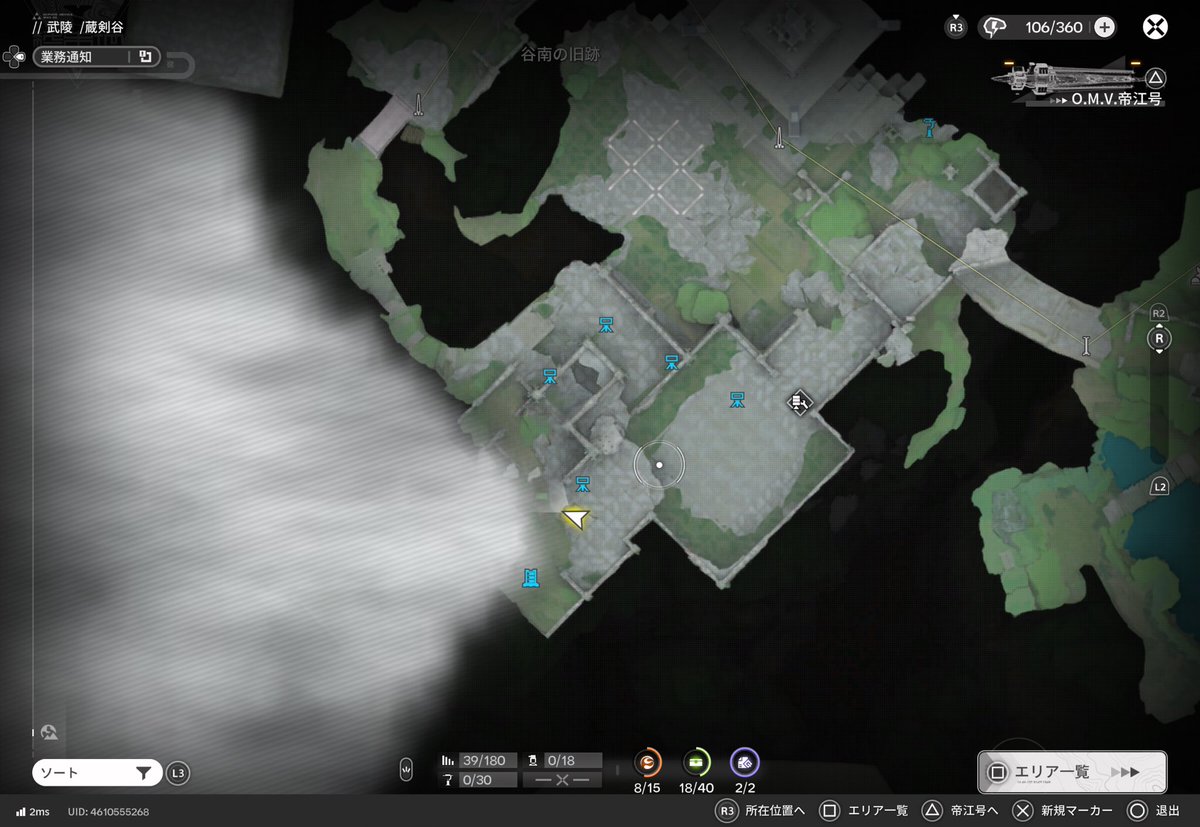This screenshot has width=1200, height=827.
Task: Click the 0/30 counter
Action: [x=479, y=780]
